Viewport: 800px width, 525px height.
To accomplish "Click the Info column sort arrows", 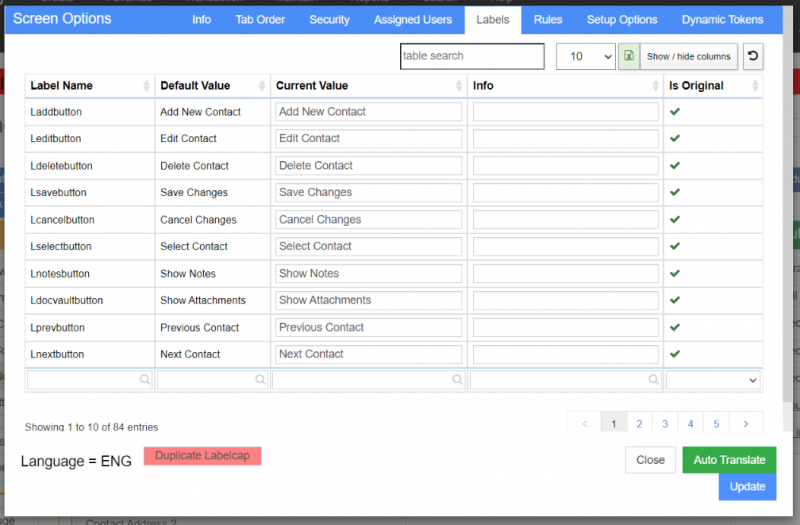I will point(655,86).
